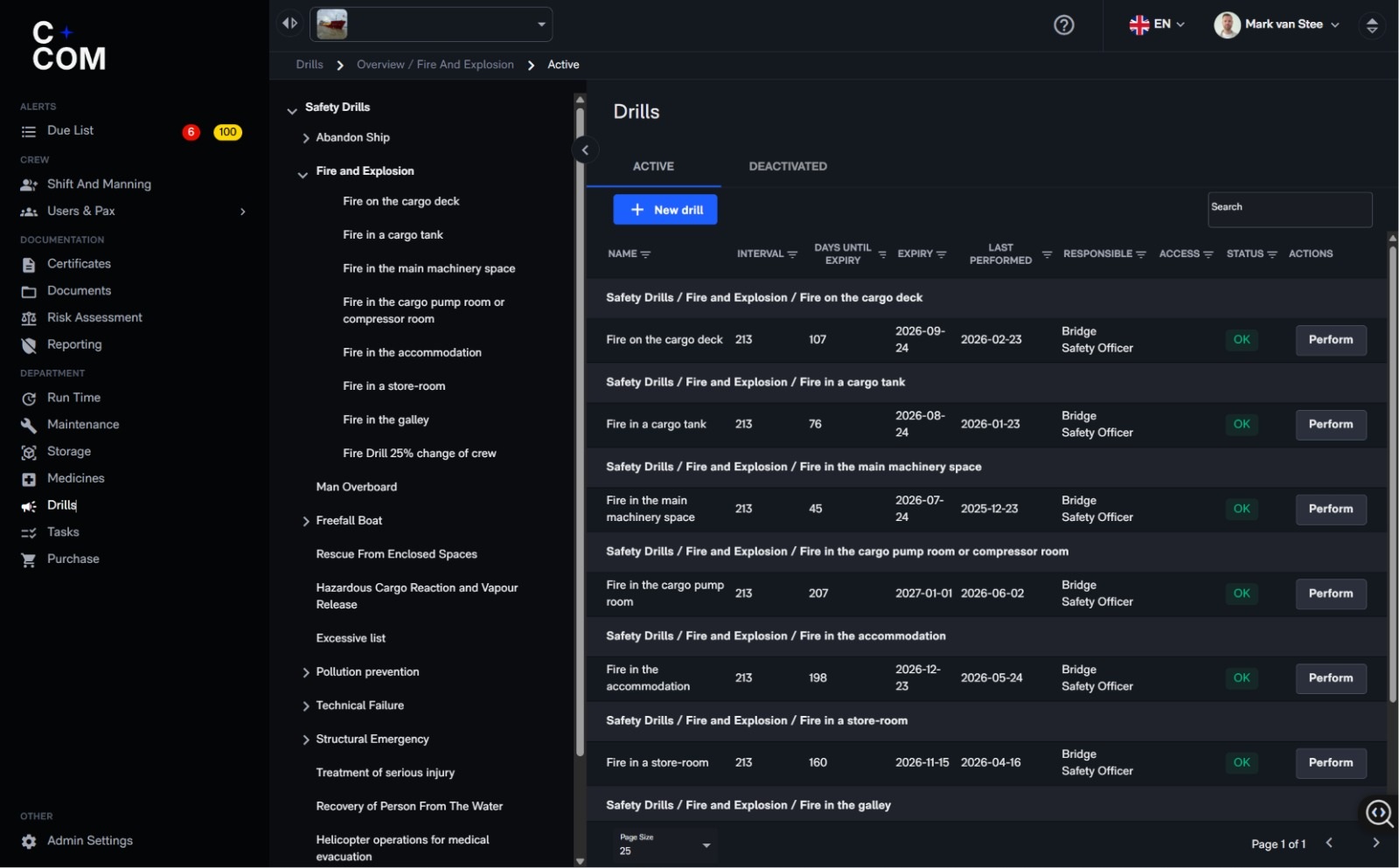The width and height of the screenshot is (1399, 868).
Task: Click the vessel thumbnail image
Action: pos(331,24)
